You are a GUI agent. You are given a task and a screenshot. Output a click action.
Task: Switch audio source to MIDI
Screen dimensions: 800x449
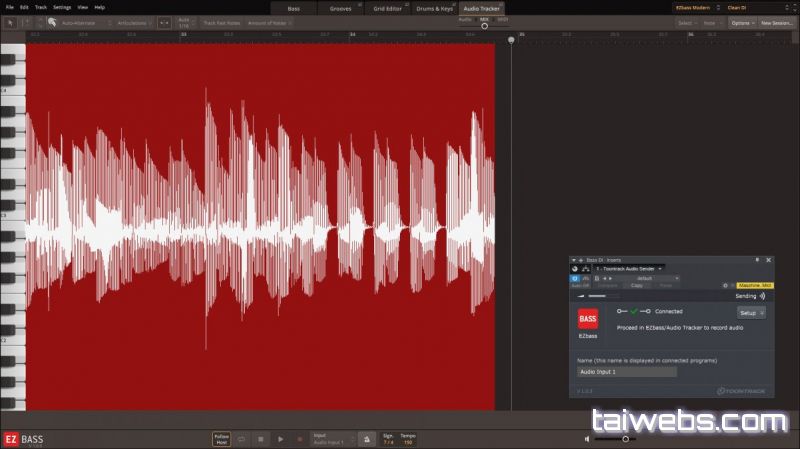[x=502, y=18]
